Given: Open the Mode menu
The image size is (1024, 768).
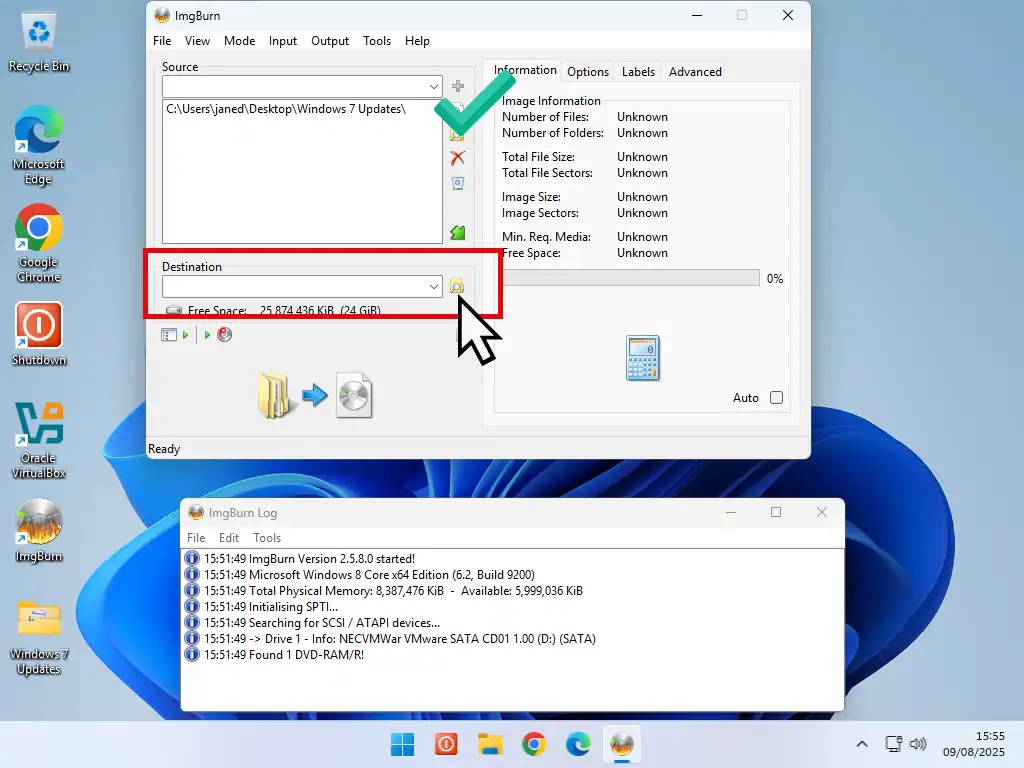Looking at the screenshot, I should click(239, 41).
